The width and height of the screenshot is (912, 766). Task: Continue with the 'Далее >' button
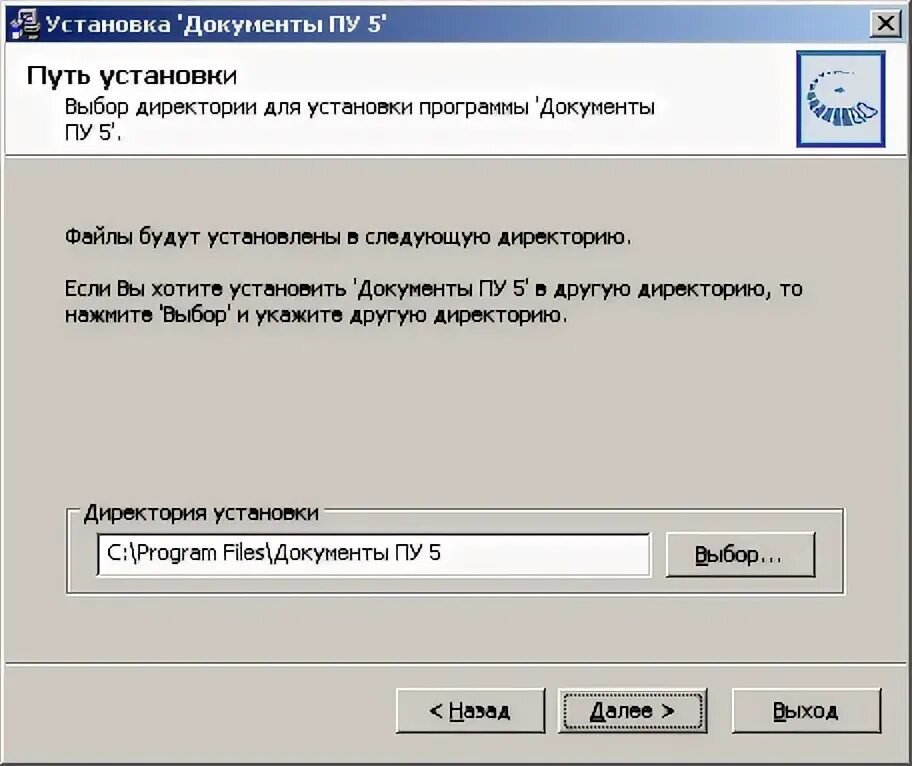click(632, 711)
